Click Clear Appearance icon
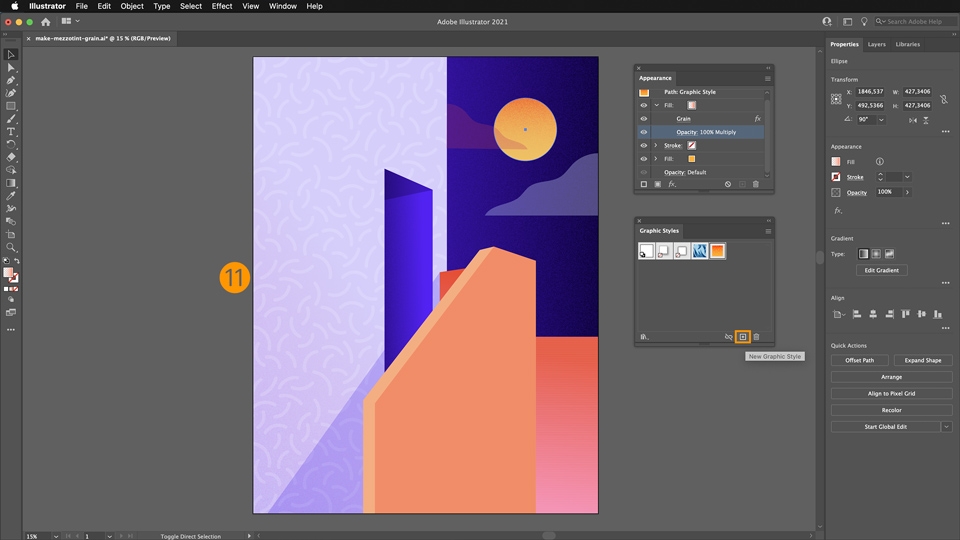Screen dimensions: 960x540 tap(727, 184)
